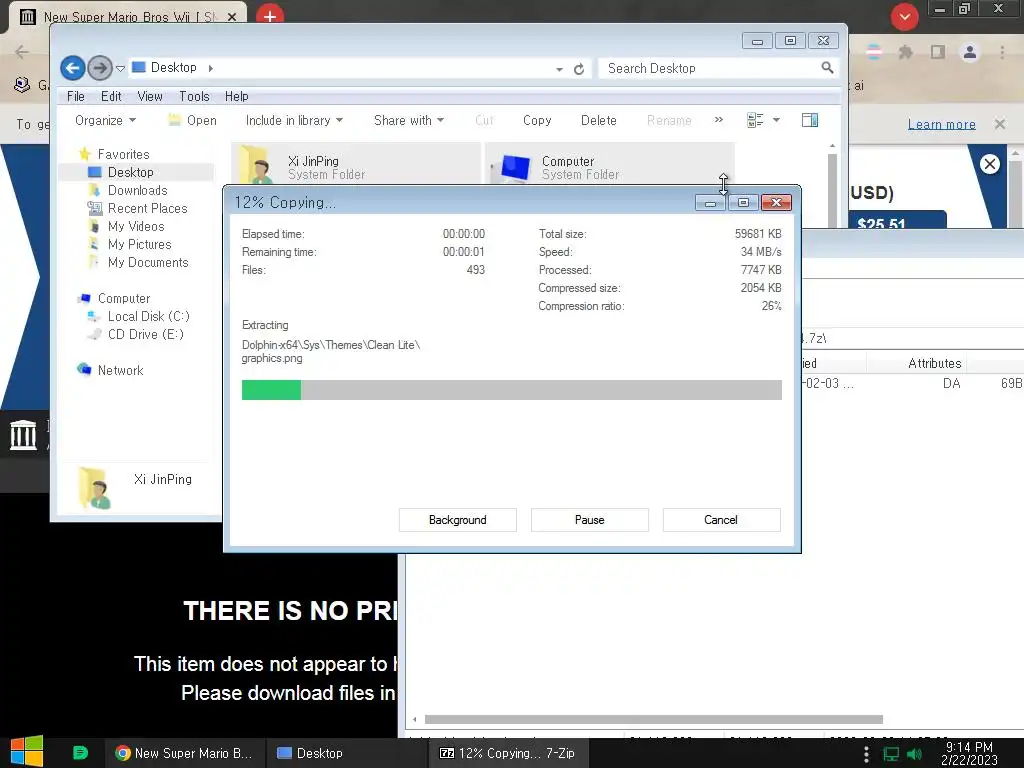Viewport: 1024px width, 768px height.
Task: Open the Tools menu in Explorer
Action: pos(194,96)
